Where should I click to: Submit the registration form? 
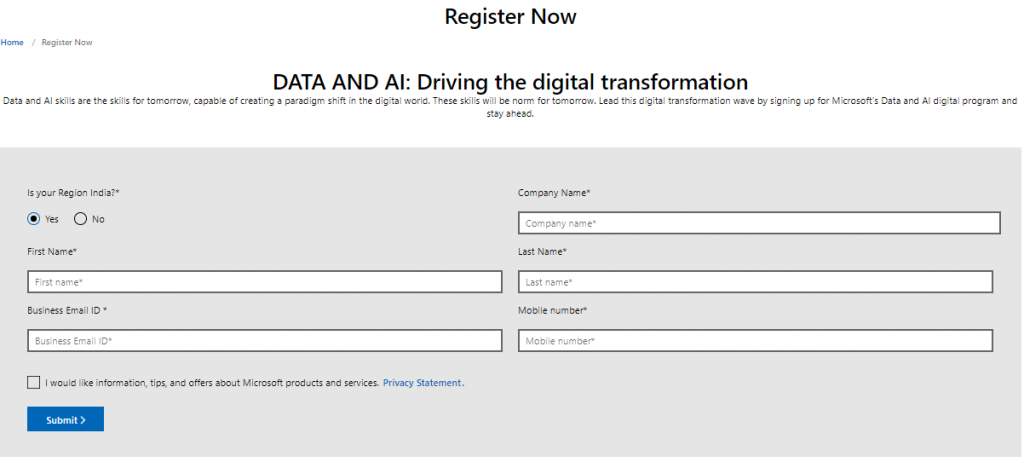coord(65,420)
